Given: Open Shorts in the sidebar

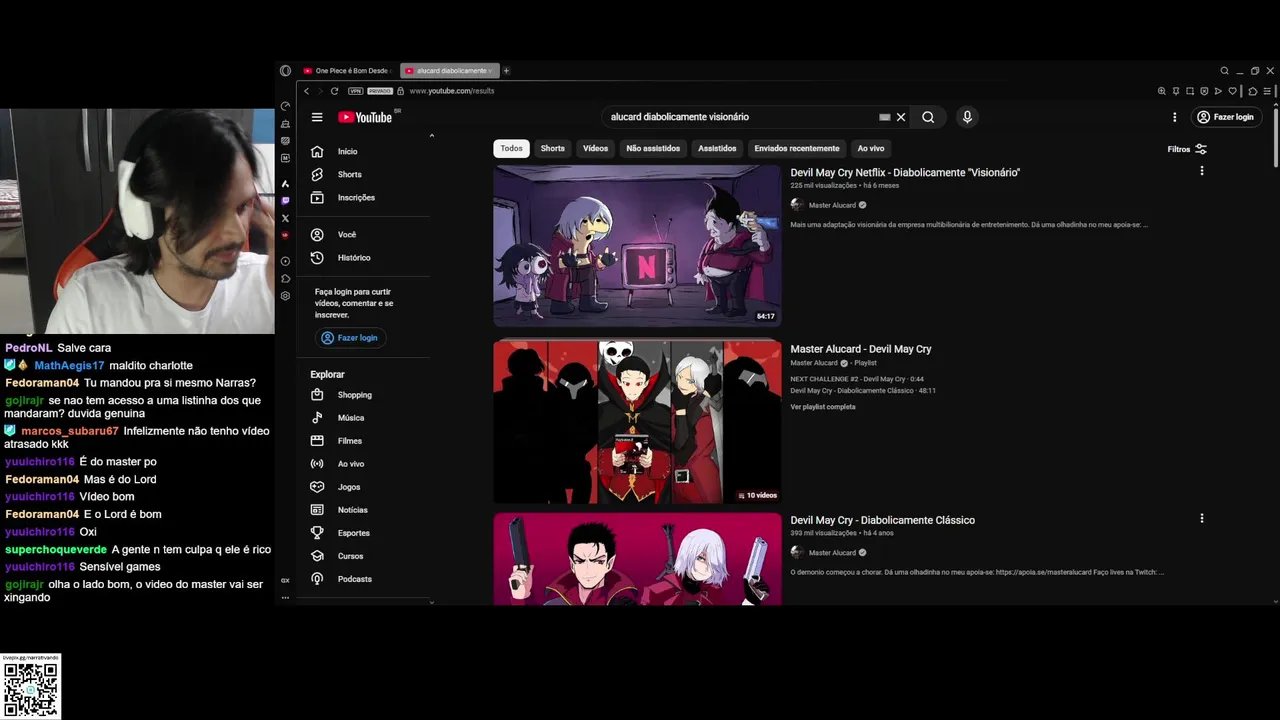Looking at the screenshot, I should (363, 175).
